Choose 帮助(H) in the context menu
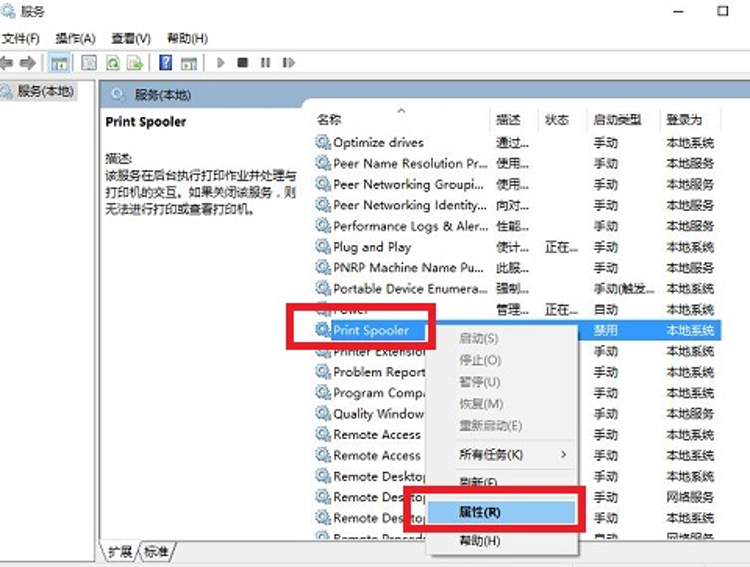 (479, 541)
